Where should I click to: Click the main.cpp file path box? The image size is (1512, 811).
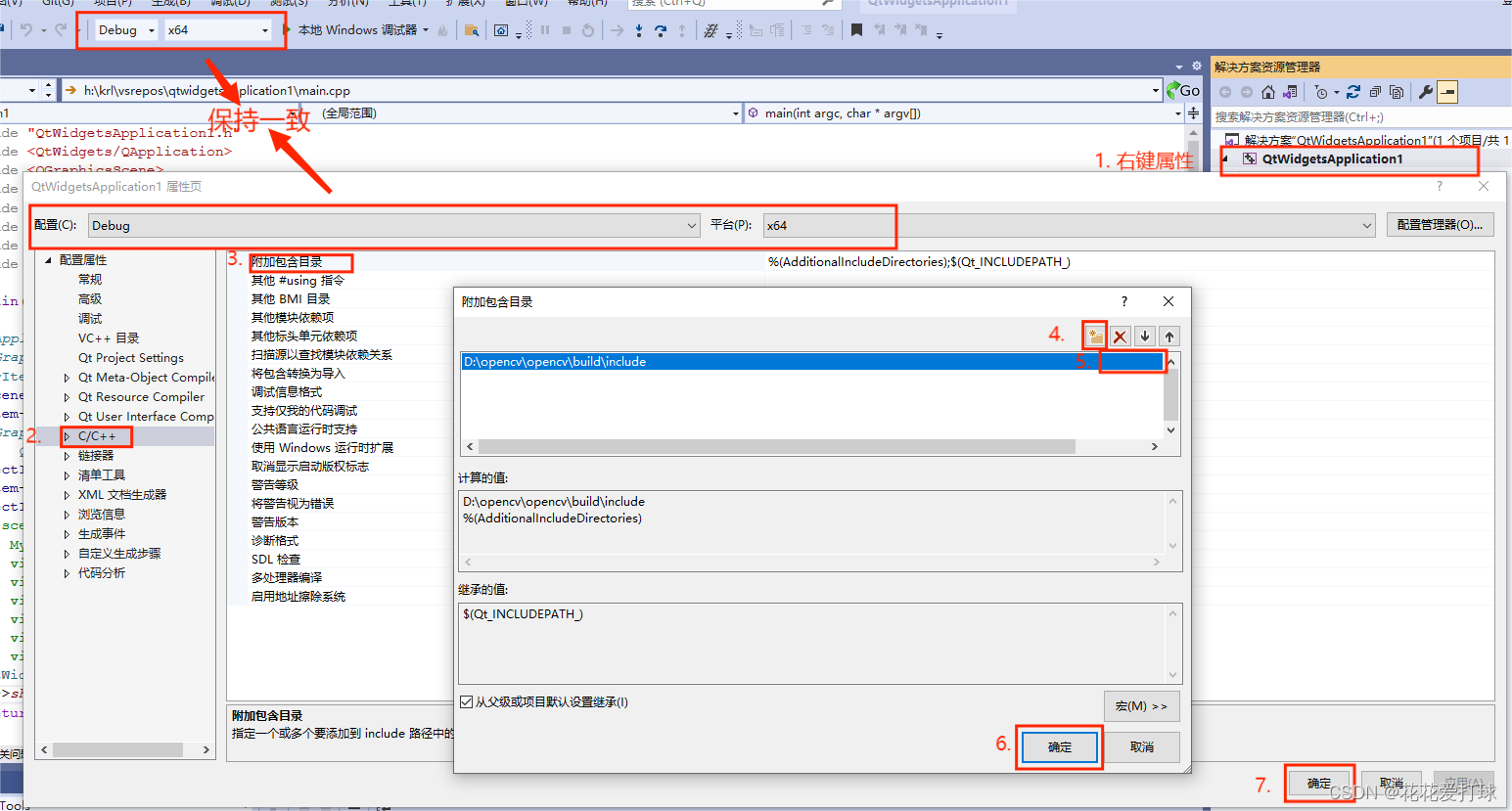pos(612,90)
